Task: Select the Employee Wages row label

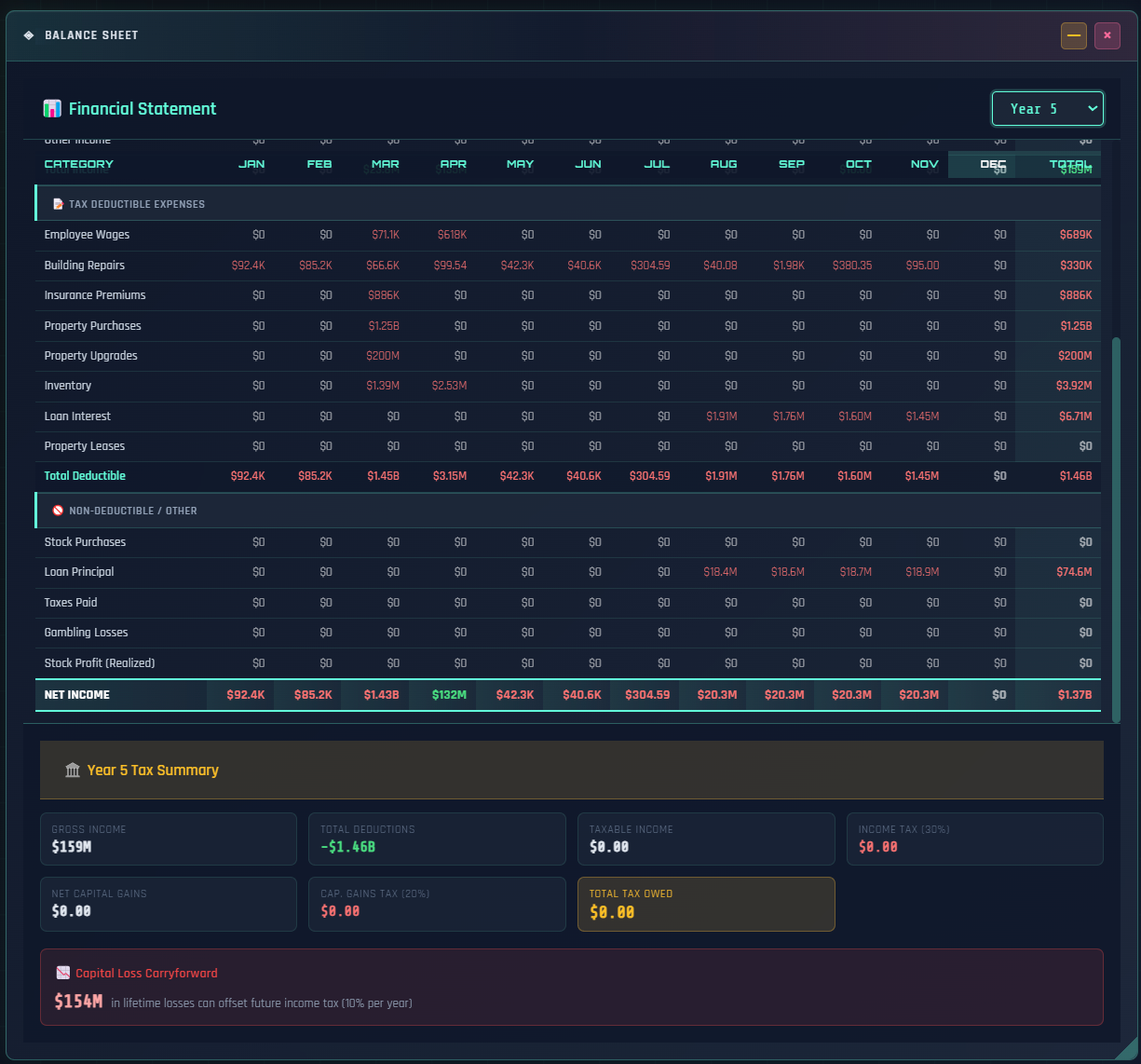Action: pyautogui.click(x=87, y=235)
